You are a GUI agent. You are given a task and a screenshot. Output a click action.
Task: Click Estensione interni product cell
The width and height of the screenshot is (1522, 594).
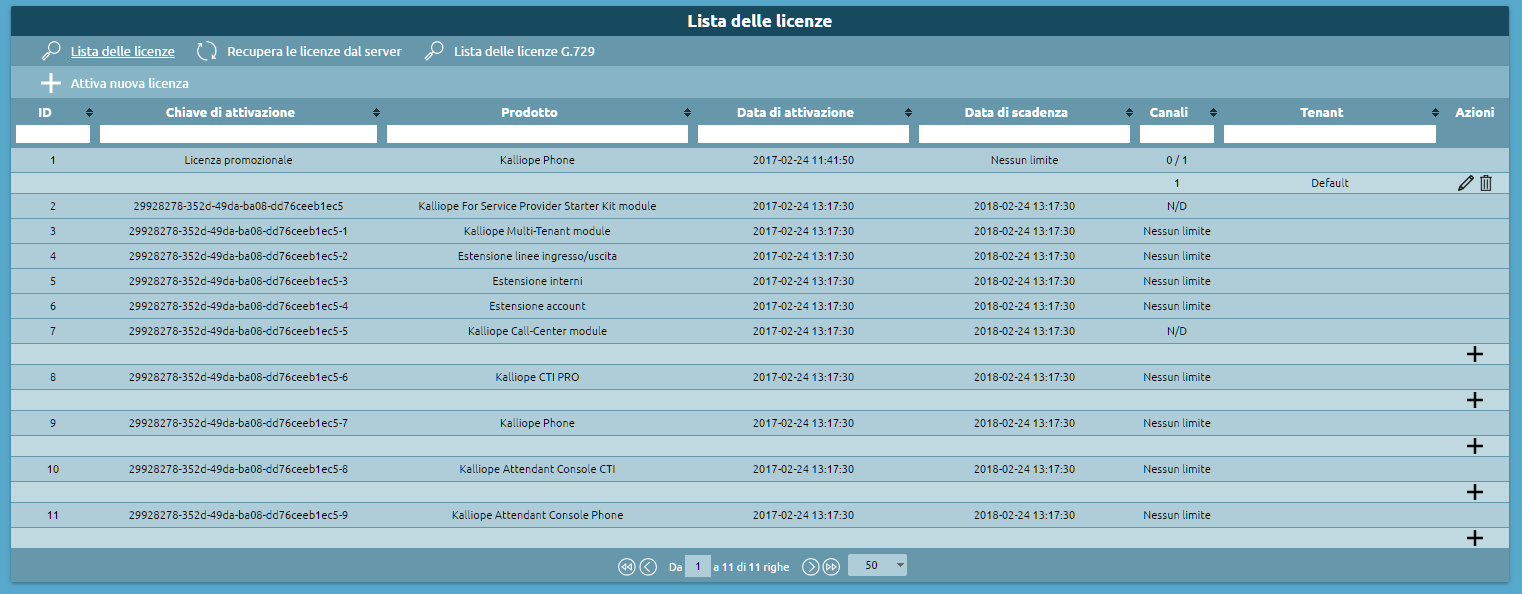coord(537,281)
